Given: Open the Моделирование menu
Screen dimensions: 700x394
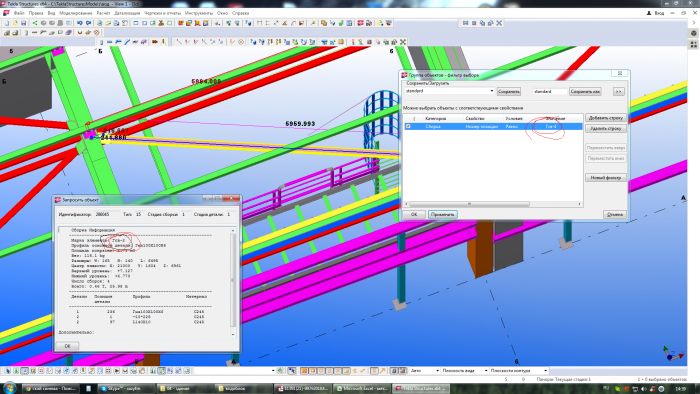Looking at the screenshot, I should click(x=75, y=13).
